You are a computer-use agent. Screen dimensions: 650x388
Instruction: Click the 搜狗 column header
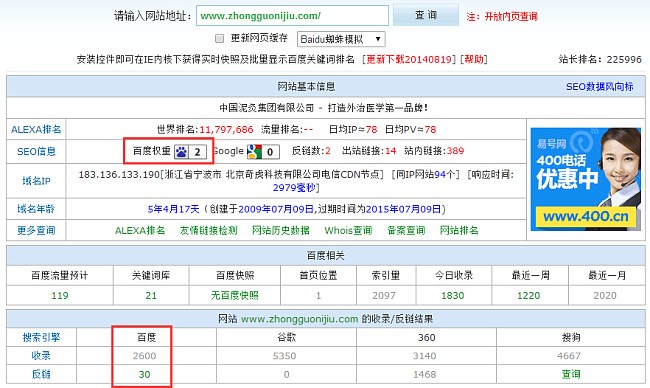pyautogui.click(x=571, y=337)
